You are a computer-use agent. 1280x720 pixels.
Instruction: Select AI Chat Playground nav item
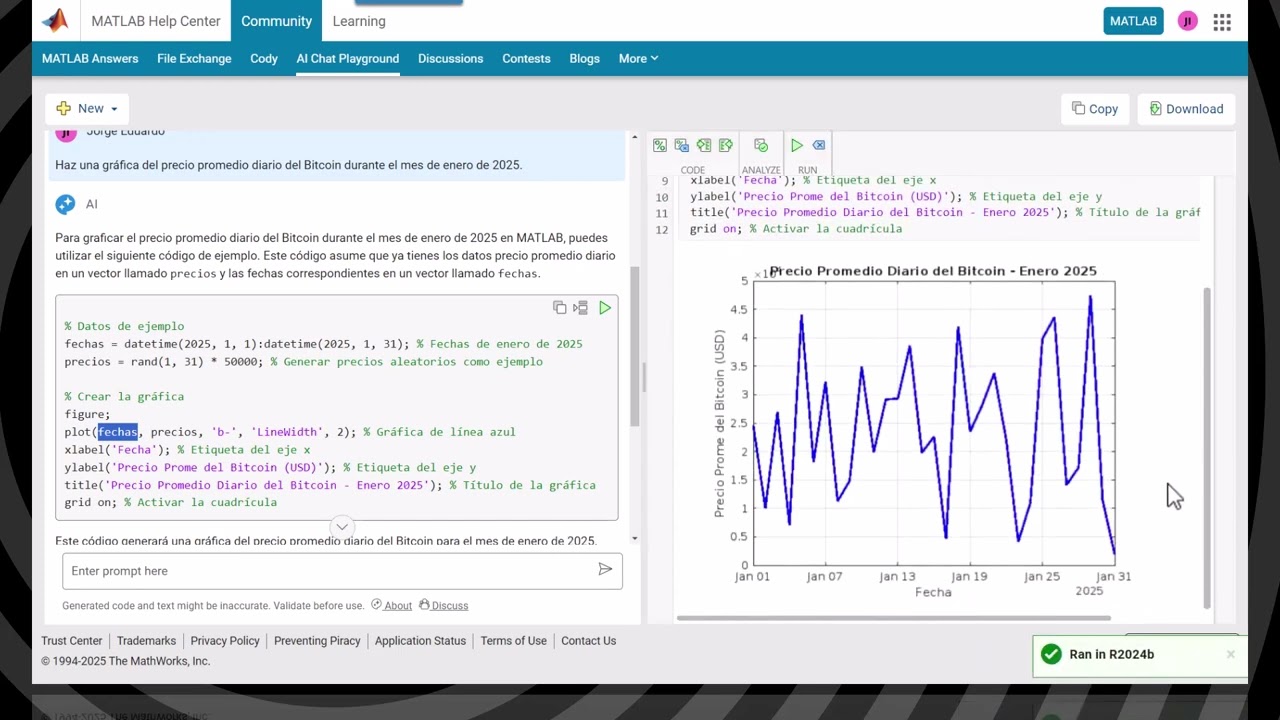tap(348, 58)
